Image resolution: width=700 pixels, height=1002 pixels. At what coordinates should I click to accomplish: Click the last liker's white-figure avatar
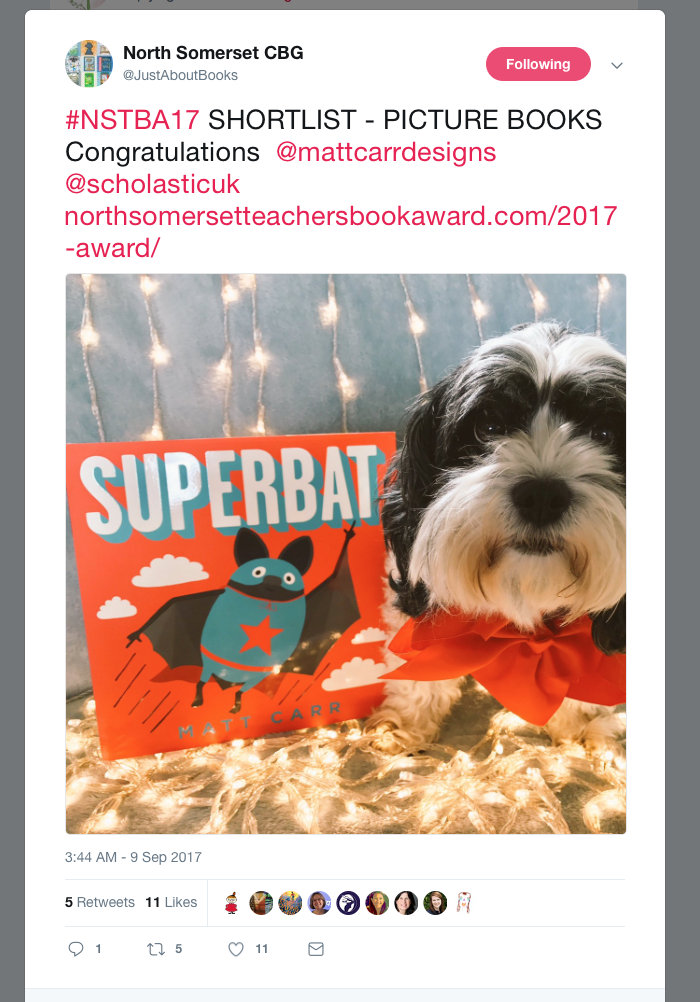coord(464,903)
